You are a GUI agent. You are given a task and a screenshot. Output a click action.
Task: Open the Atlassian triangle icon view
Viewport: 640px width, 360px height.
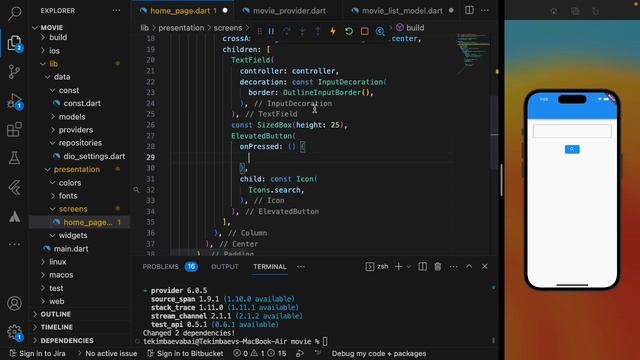14,217
